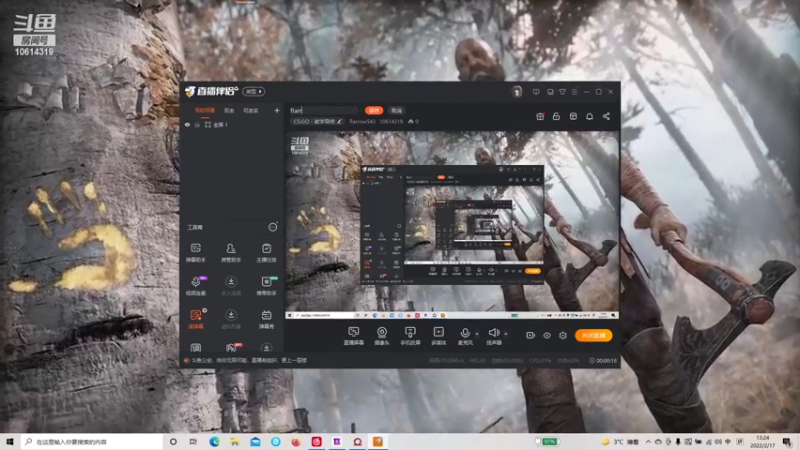The image size is (800, 450).
Task: Select the 全屏 1 source row
Action: point(232,124)
